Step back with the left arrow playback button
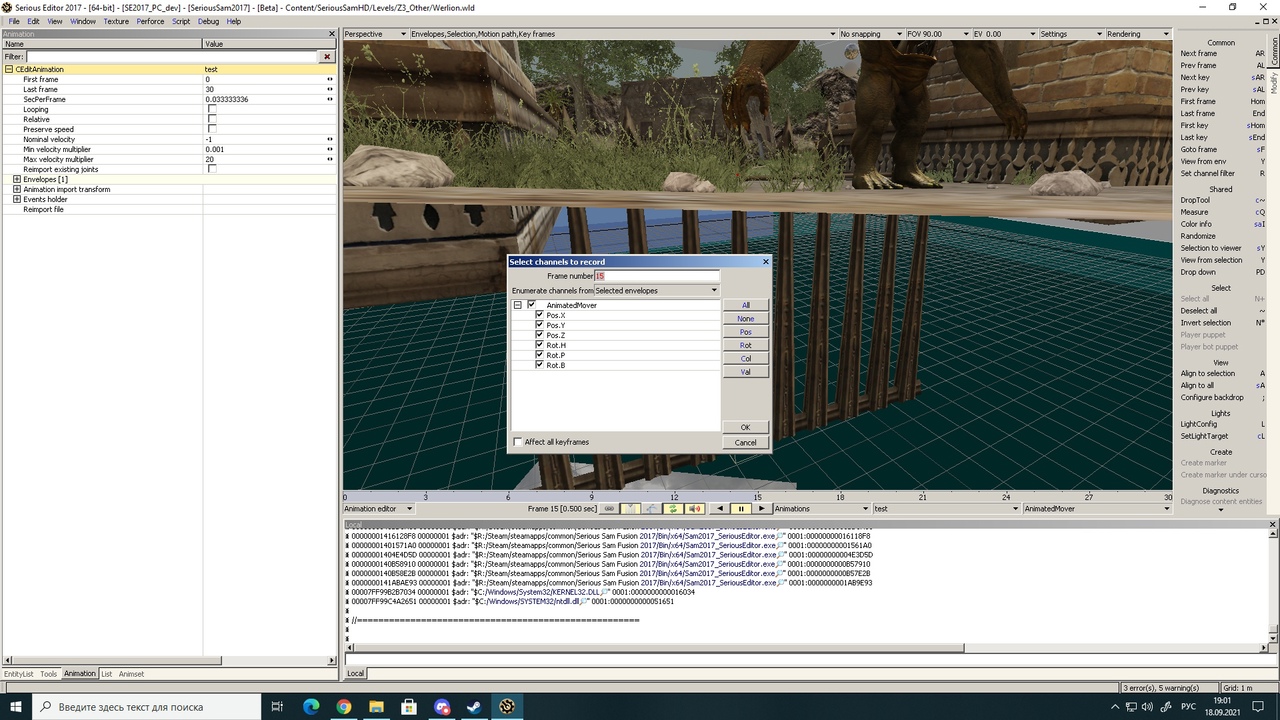This screenshot has height=720, width=1280. pos(719,509)
